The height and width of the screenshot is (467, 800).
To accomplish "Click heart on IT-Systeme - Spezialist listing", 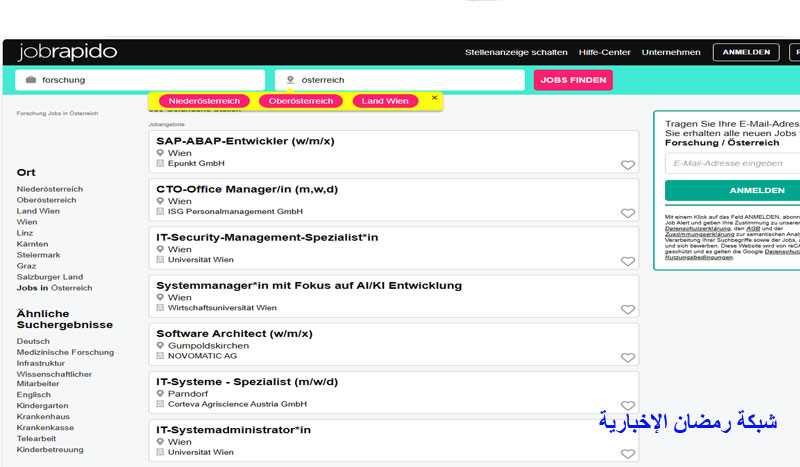I will tap(627, 406).
